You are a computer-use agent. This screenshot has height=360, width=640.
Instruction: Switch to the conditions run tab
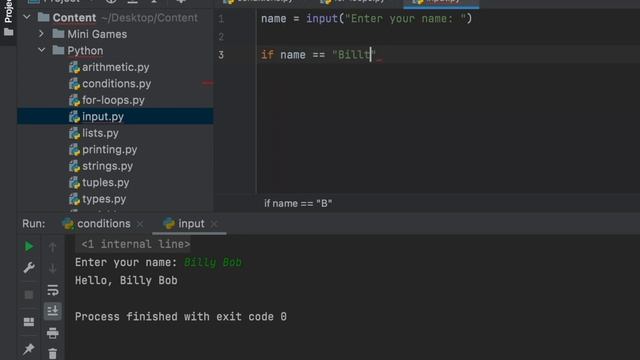pyautogui.click(x=104, y=224)
